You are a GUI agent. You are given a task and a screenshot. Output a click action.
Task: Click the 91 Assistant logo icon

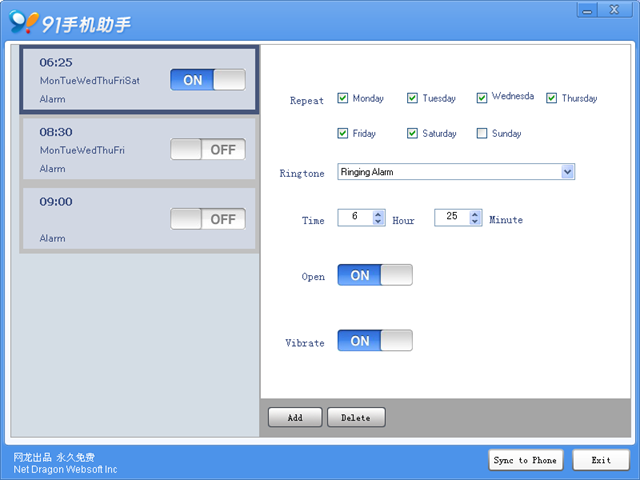coord(24,22)
